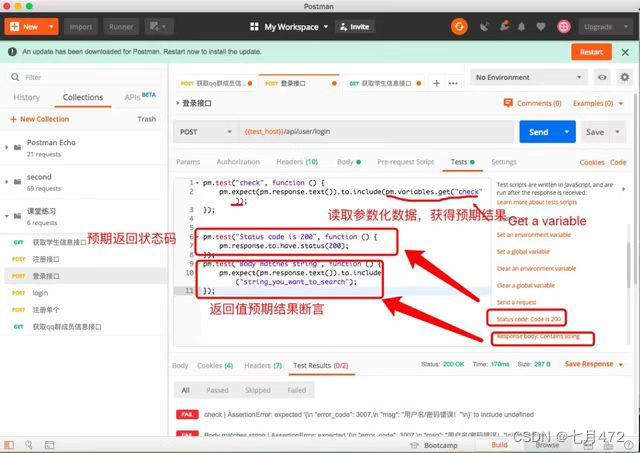Switch to the Authorization tab

point(238,162)
